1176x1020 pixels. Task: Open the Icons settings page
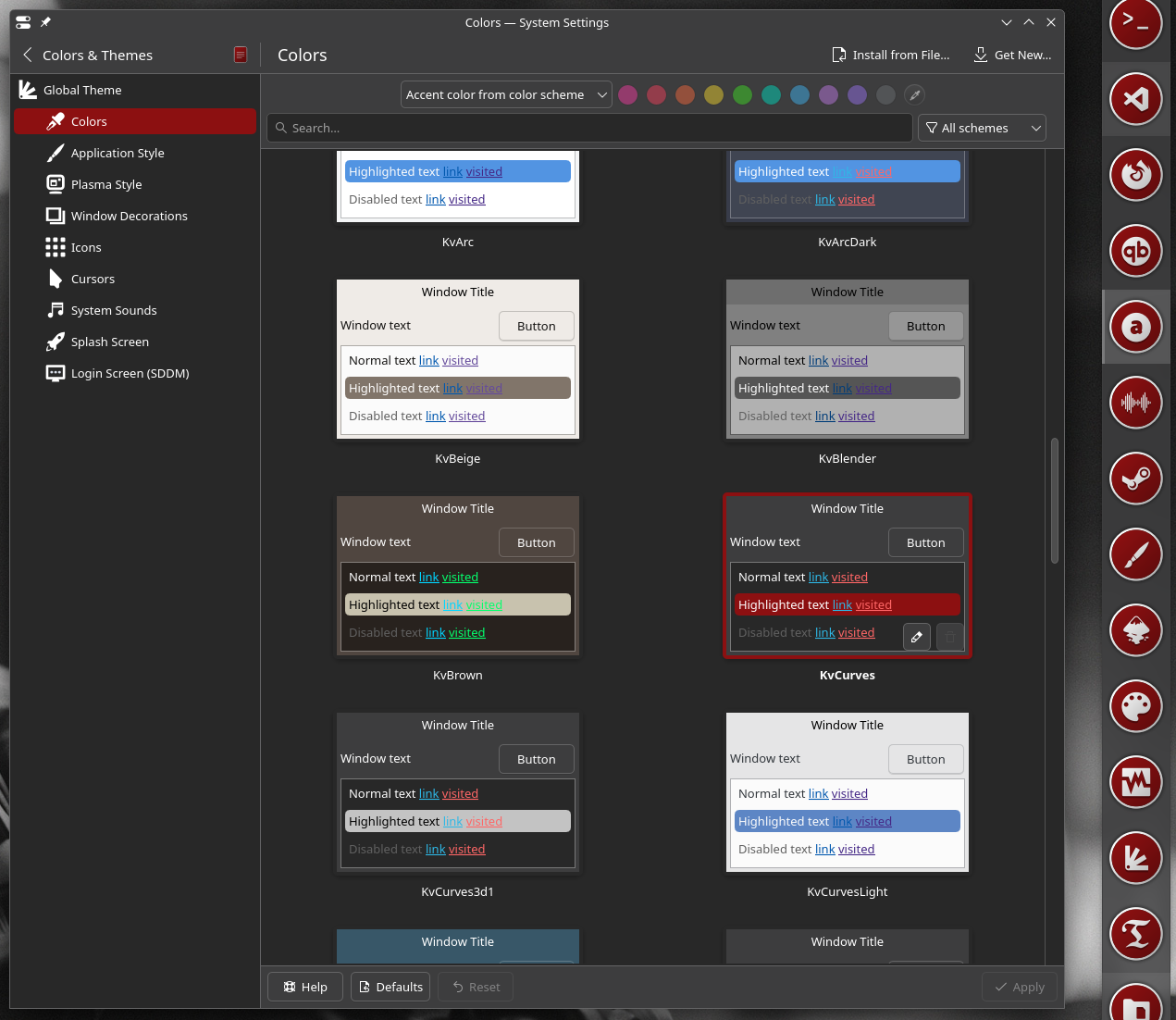coord(87,247)
